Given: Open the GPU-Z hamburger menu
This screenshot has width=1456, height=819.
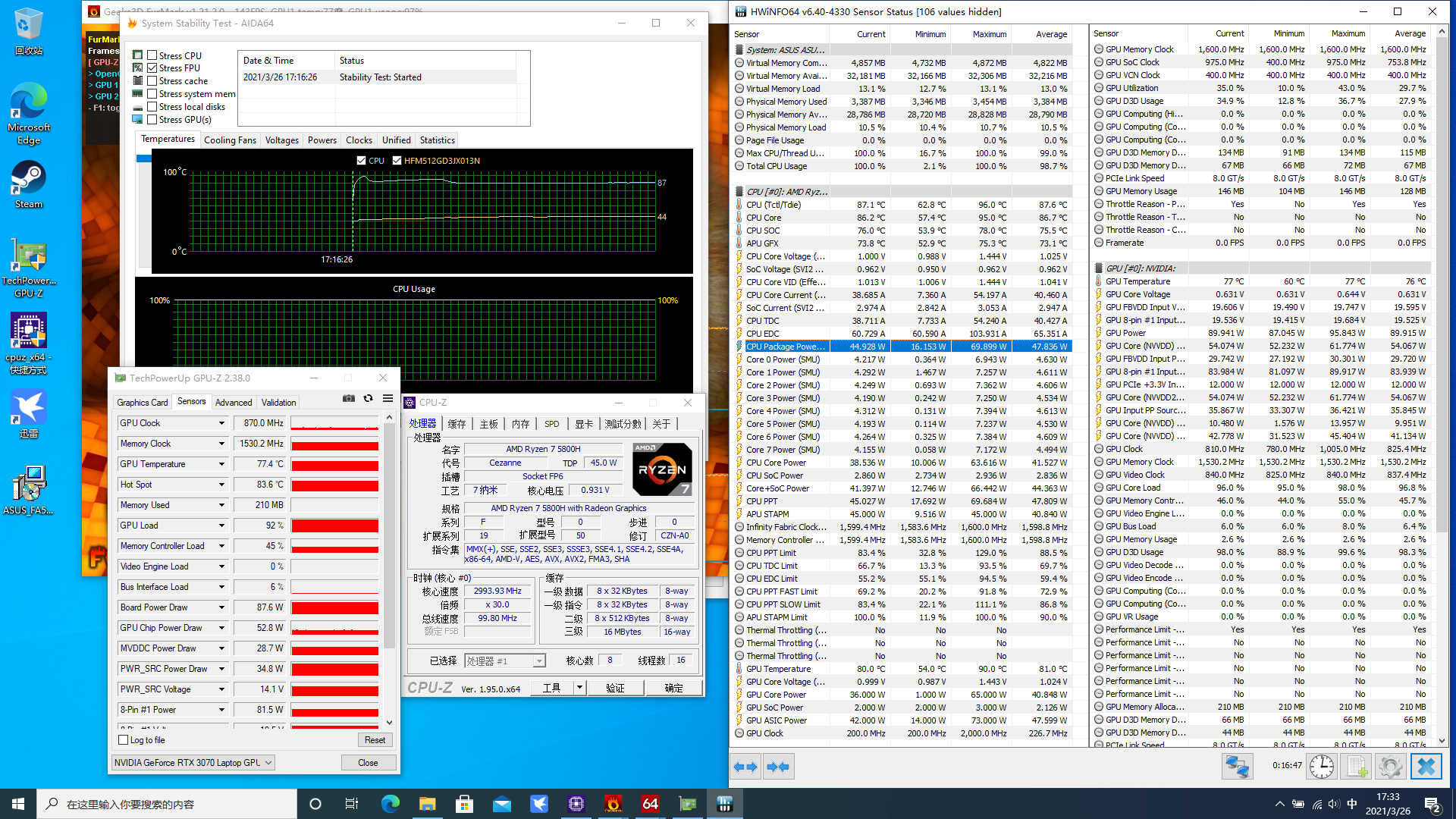Looking at the screenshot, I should (x=388, y=398).
